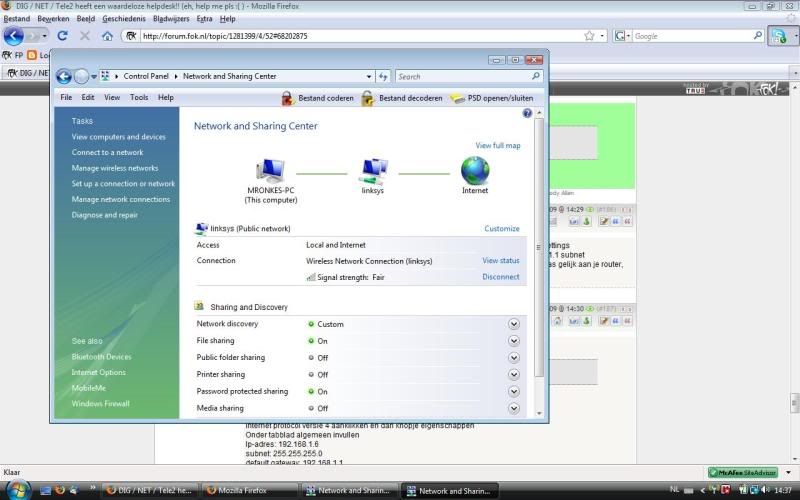Screen dimensions: 800x500
Task: Launch Firefox from quick launch bar
Action: point(60,491)
